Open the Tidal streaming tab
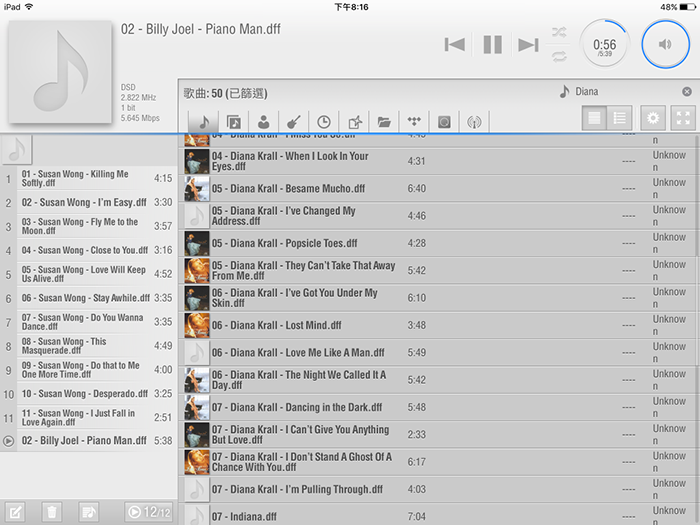 pos(414,121)
